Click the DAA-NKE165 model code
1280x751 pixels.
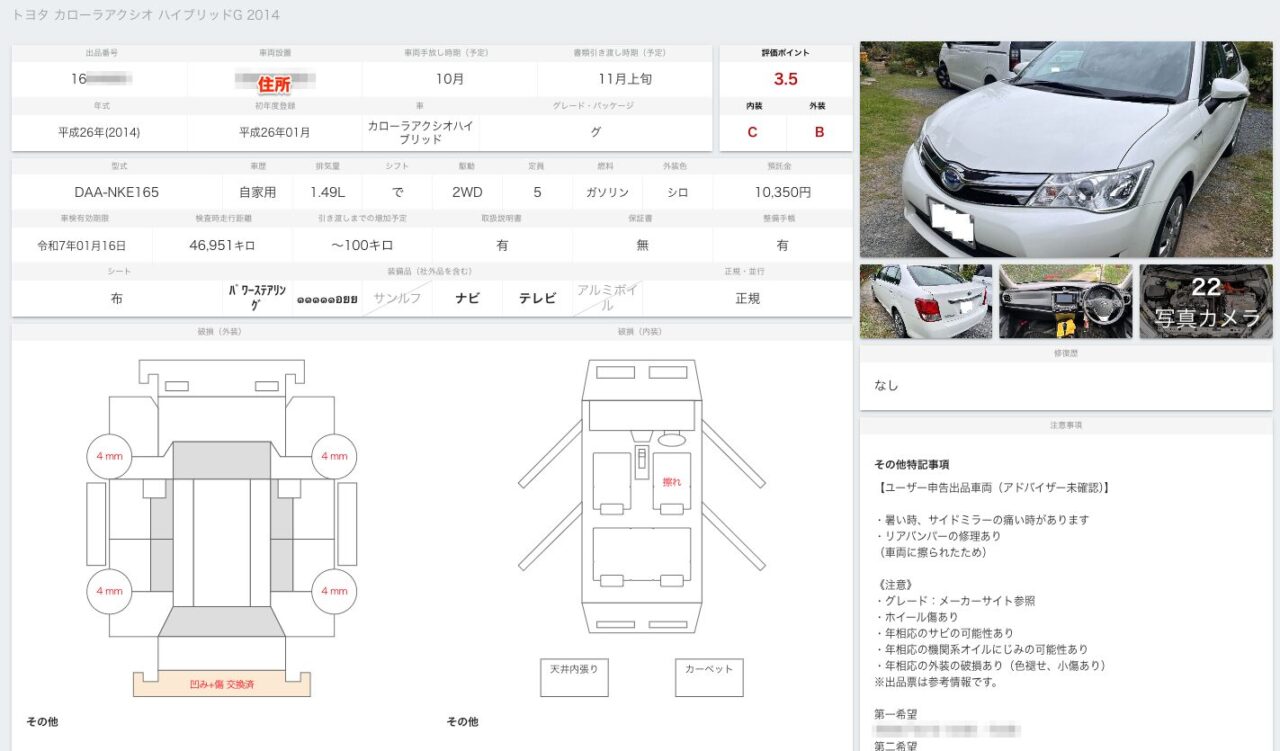tap(117, 192)
